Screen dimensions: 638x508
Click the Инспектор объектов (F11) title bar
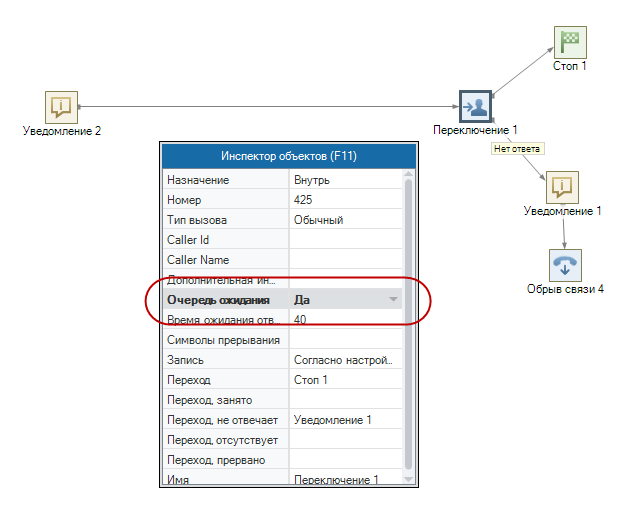[288, 156]
